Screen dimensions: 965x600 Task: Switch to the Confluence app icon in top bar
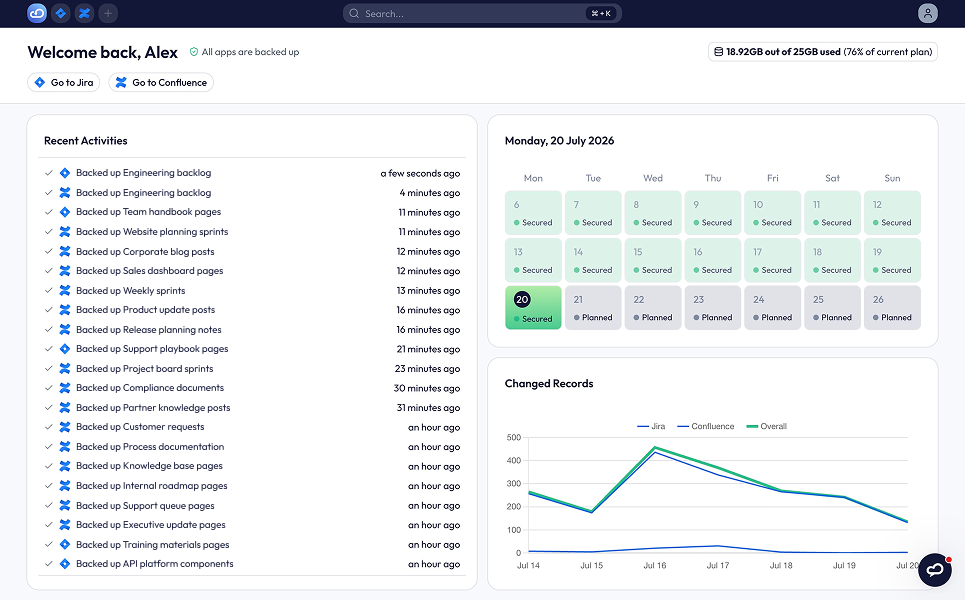pyautogui.click(x=84, y=13)
